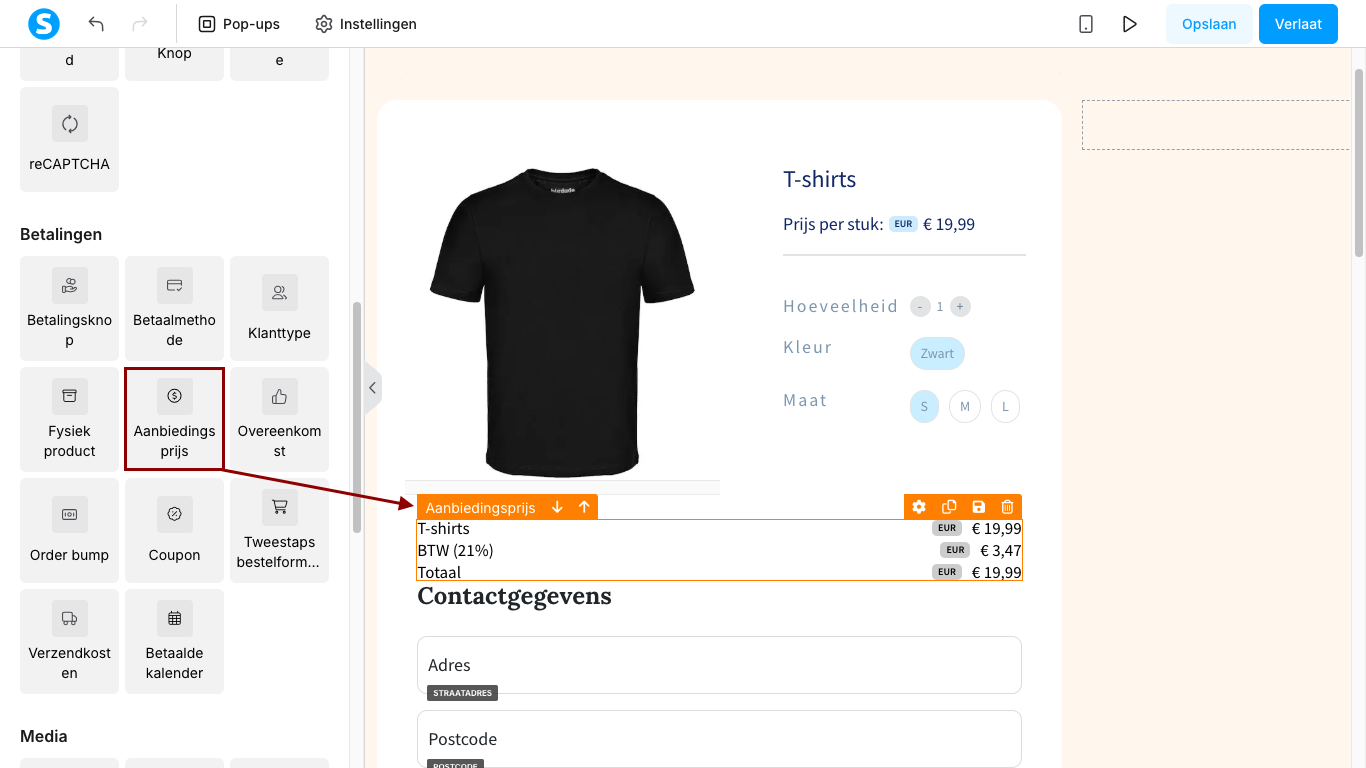
Task: Click the Totaal row label
Action: (x=439, y=572)
